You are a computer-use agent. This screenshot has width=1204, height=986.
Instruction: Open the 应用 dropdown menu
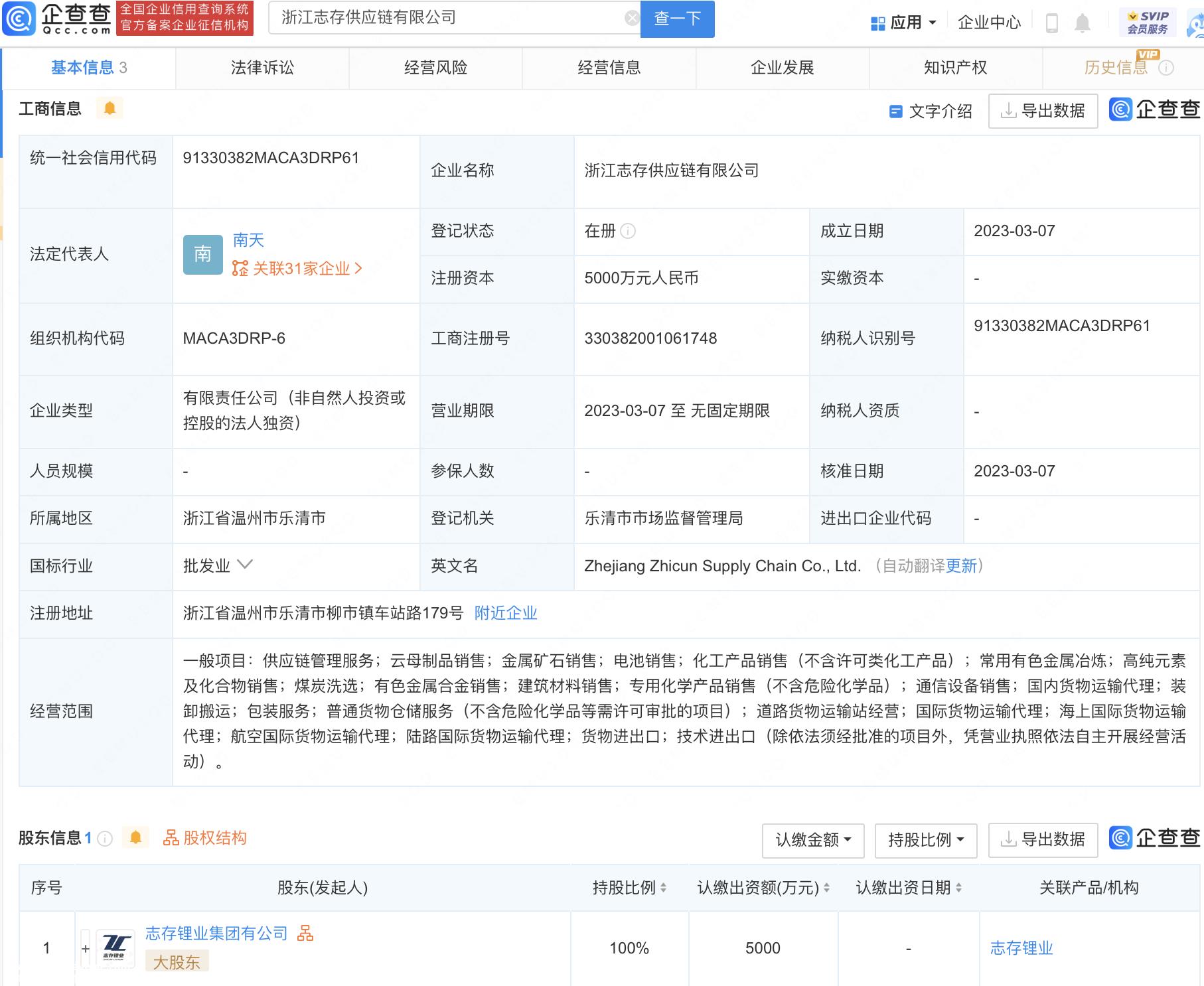(x=904, y=23)
